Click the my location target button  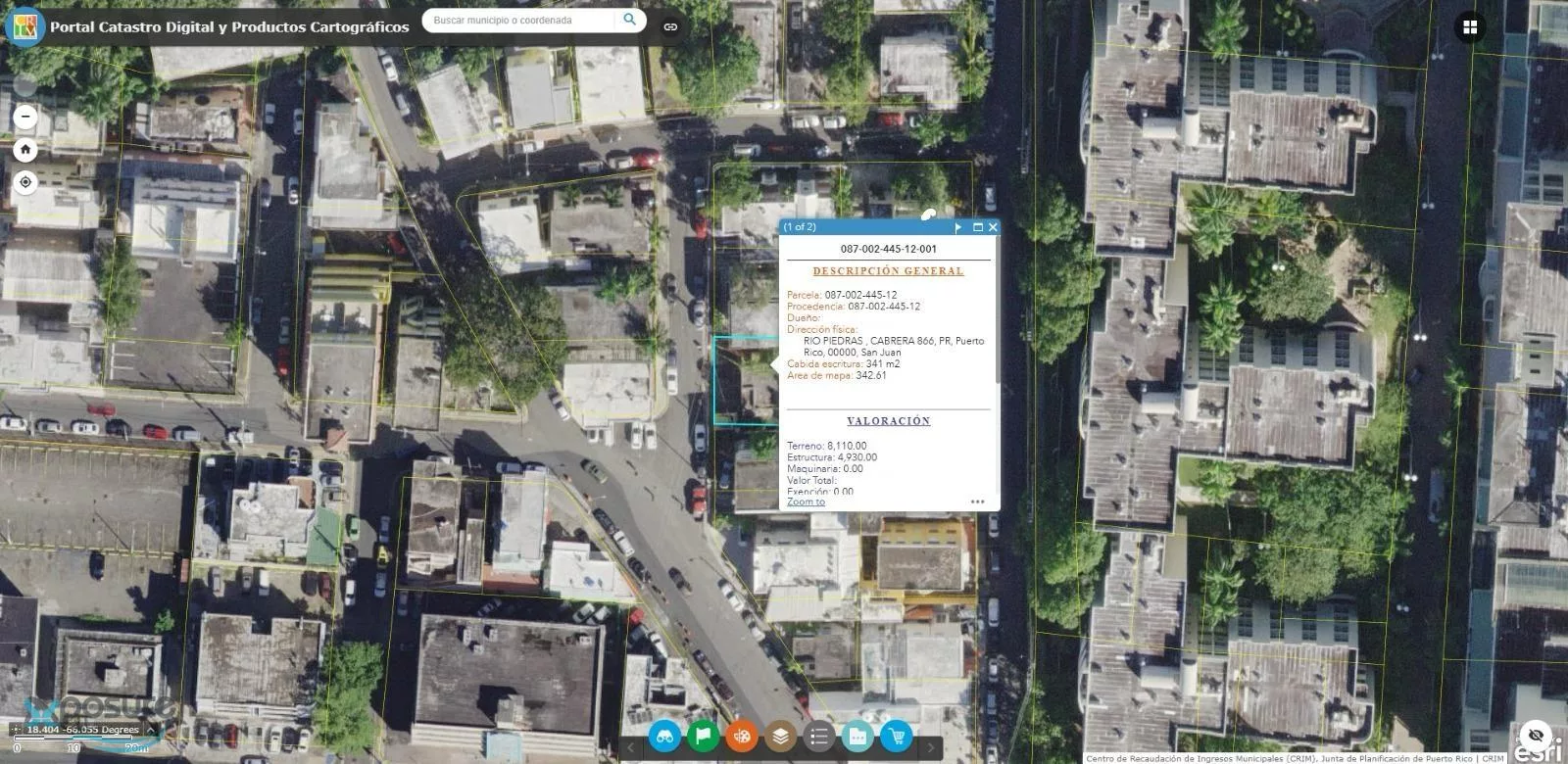(25, 182)
